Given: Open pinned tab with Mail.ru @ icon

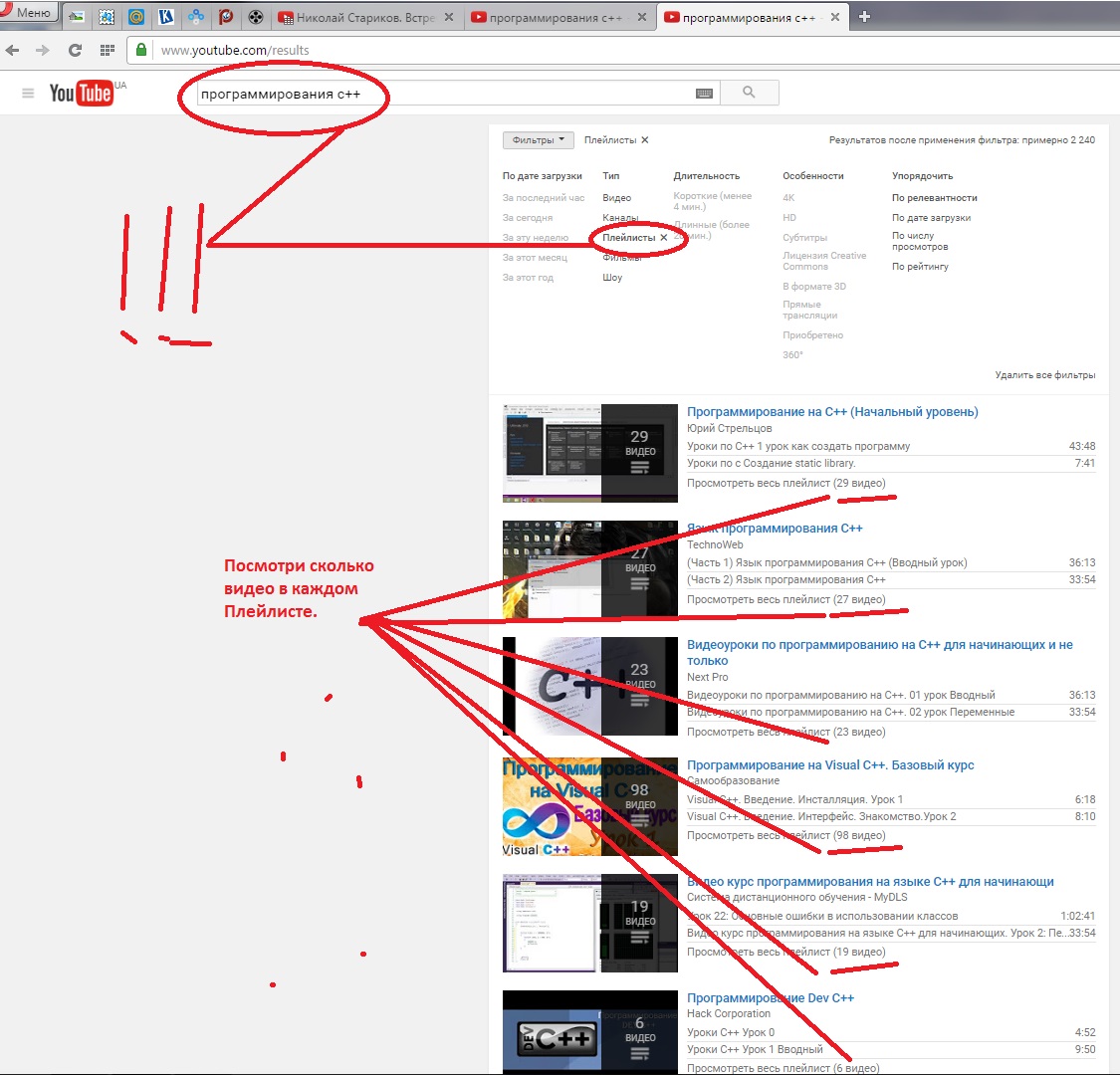Looking at the screenshot, I should coord(135,17).
